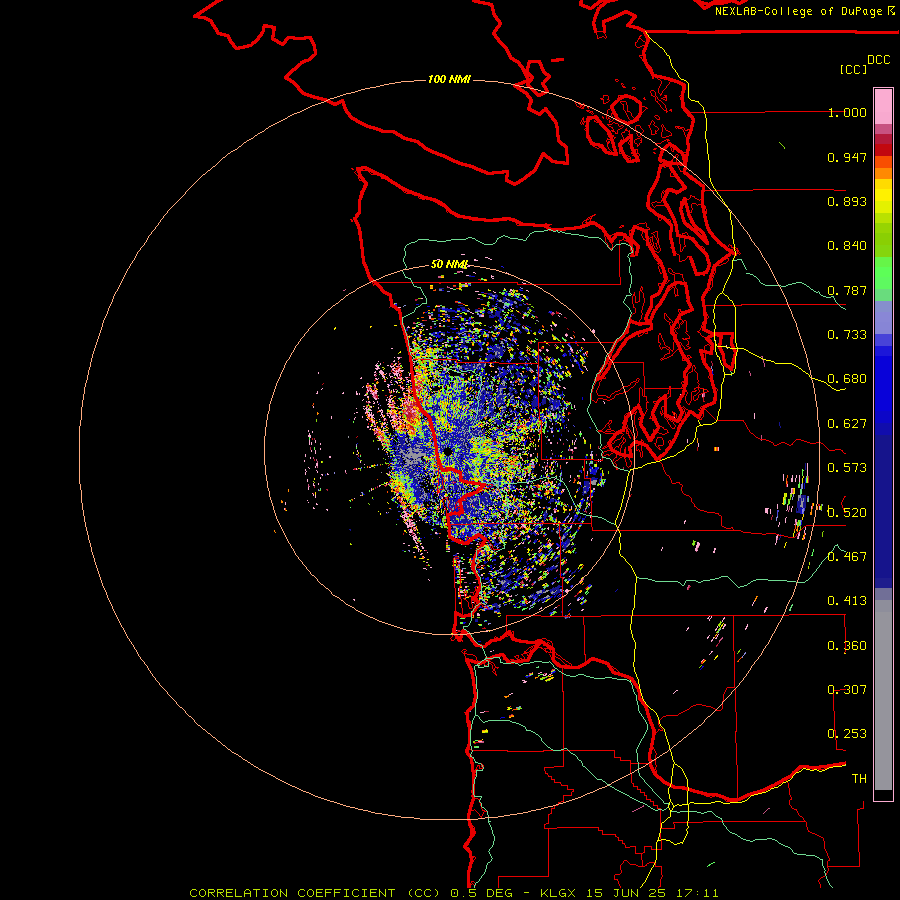Image resolution: width=900 pixels, height=900 pixels.
Task: Select the 0.467 legend value
Action: click(847, 556)
